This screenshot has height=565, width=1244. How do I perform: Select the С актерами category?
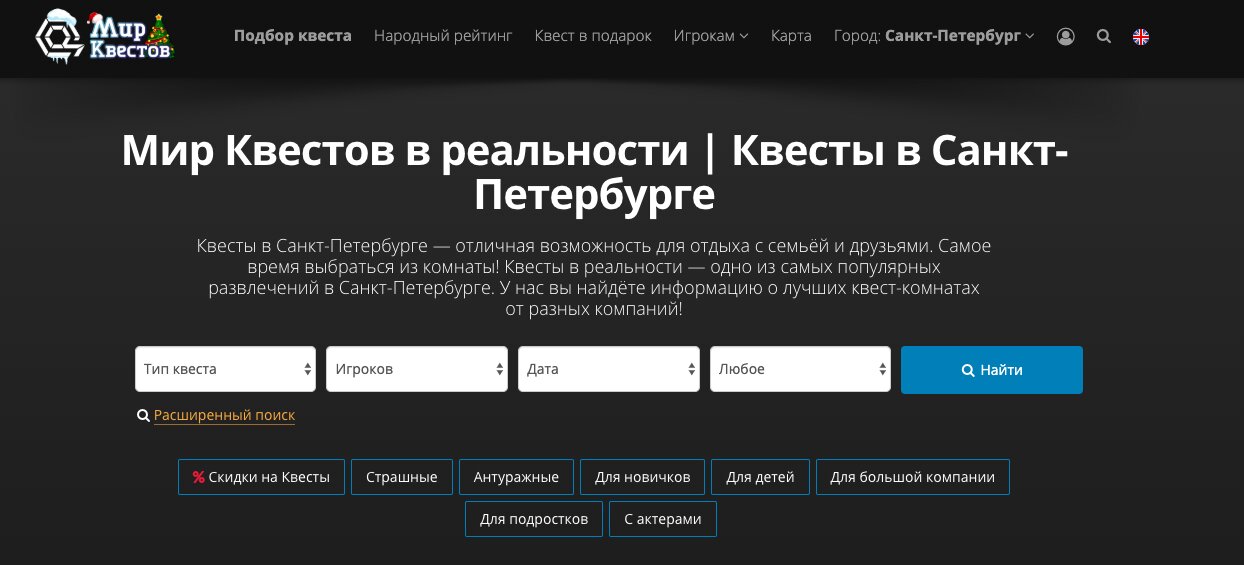(663, 519)
